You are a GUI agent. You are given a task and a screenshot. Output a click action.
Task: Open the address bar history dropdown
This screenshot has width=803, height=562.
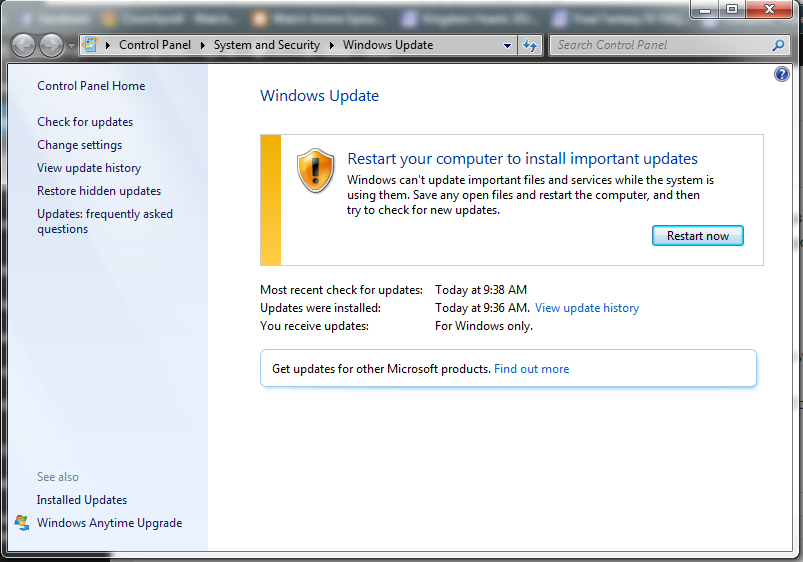(x=507, y=46)
